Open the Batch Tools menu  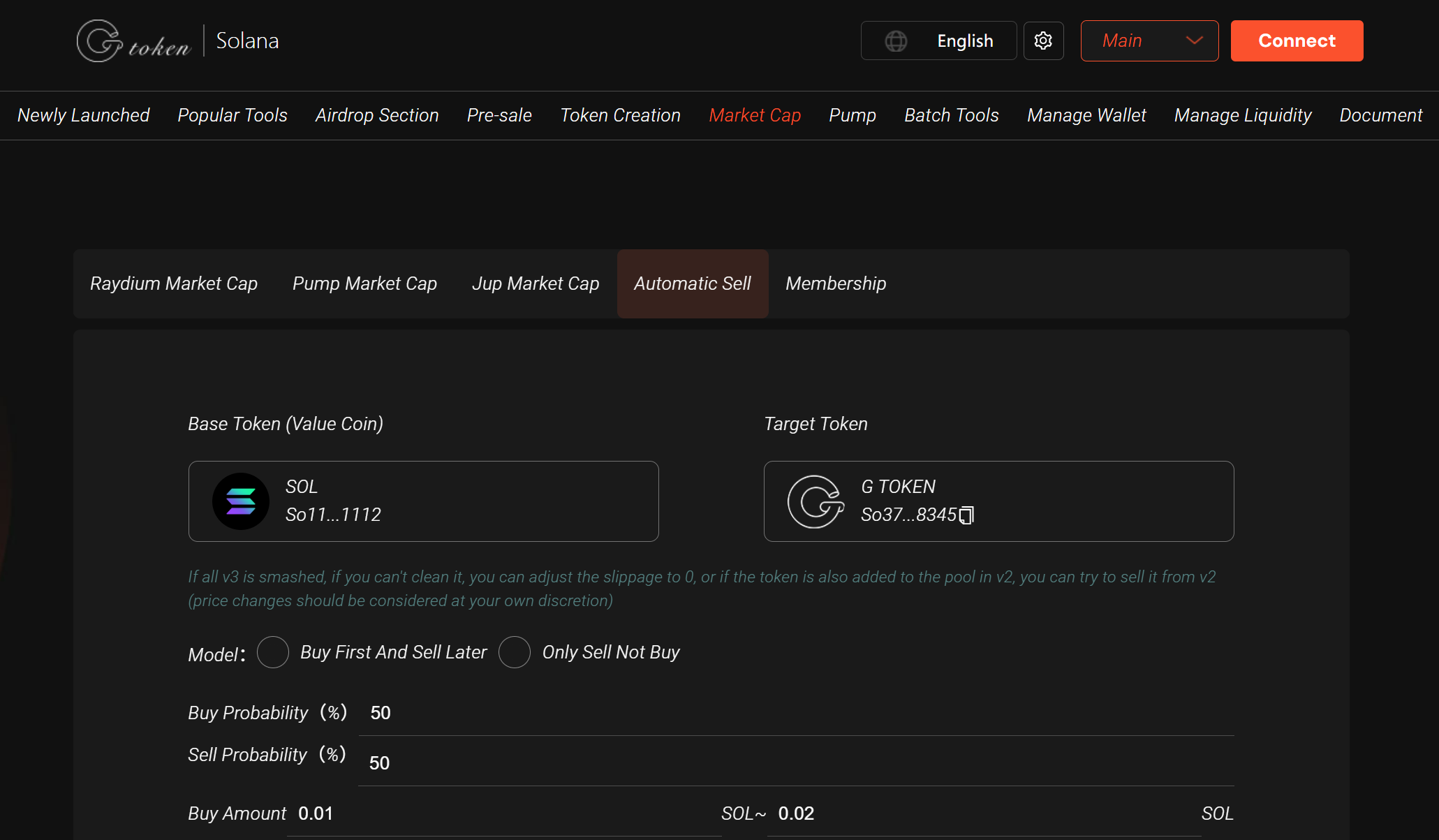pyautogui.click(x=951, y=115)
